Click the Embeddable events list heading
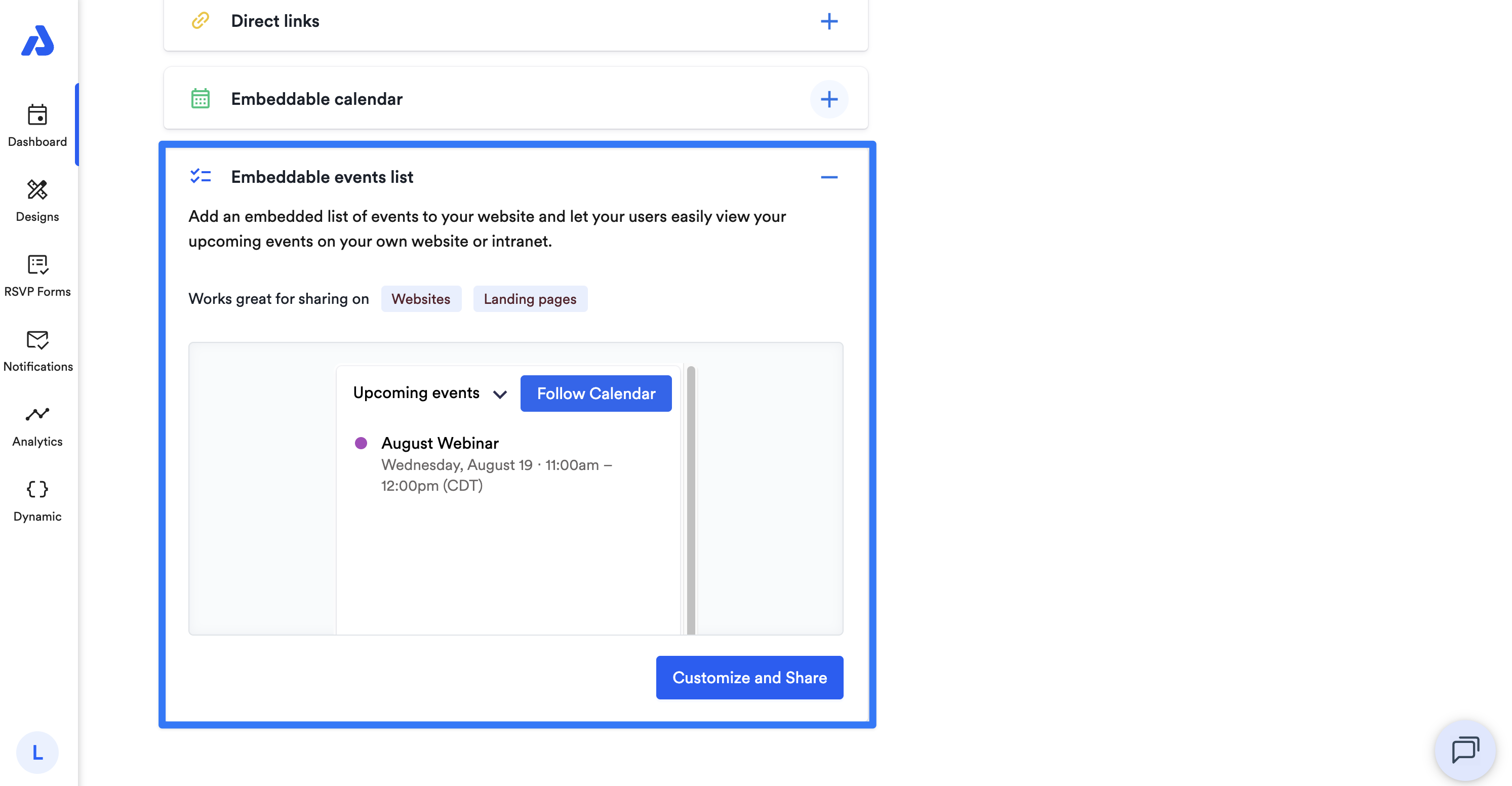Image resolution: width=1512 pixels, height=786 pixels. click(322, 177)
